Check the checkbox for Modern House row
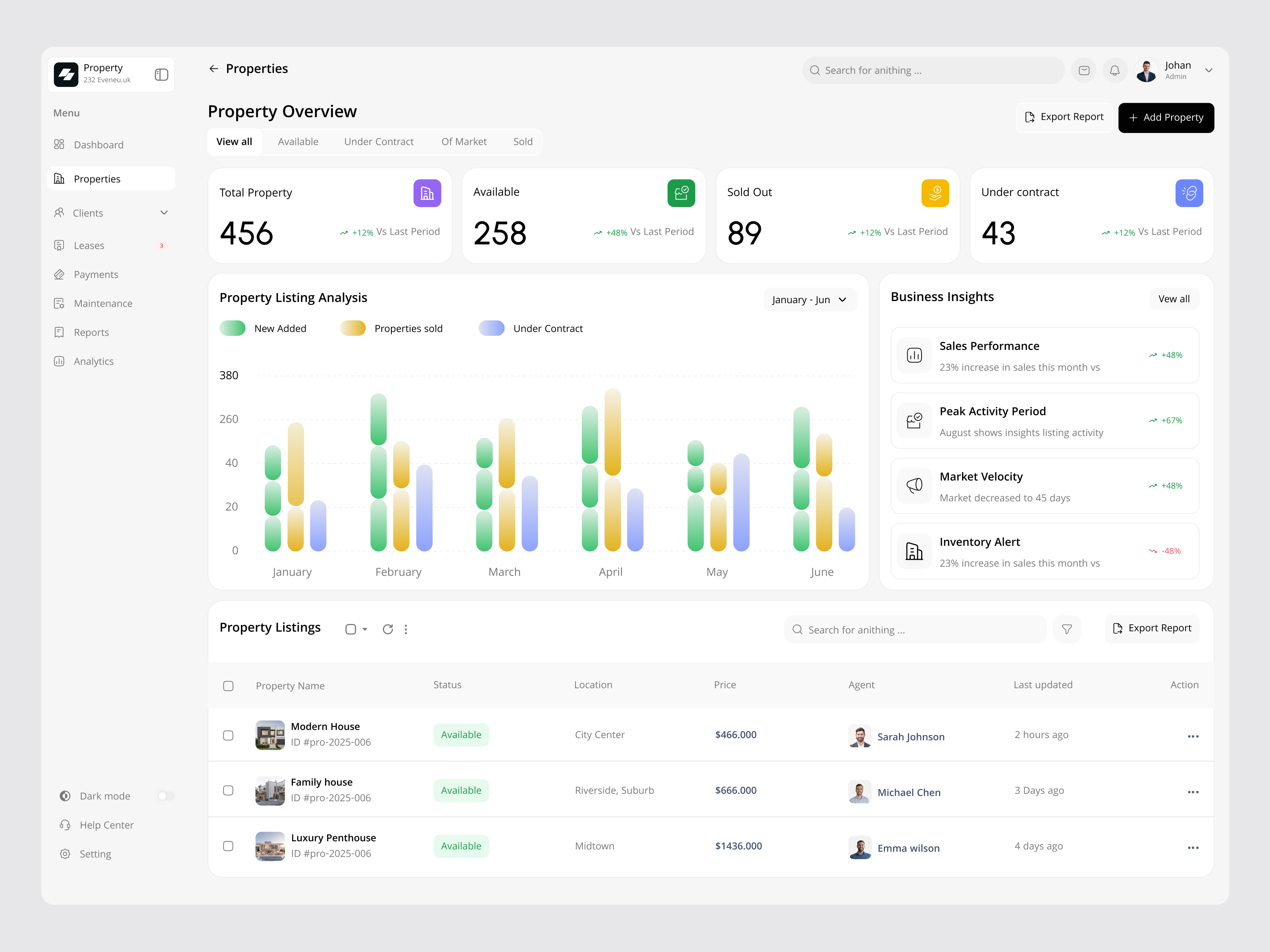The height and width of the screenshot is (952, 1270). tap(229, 735)
